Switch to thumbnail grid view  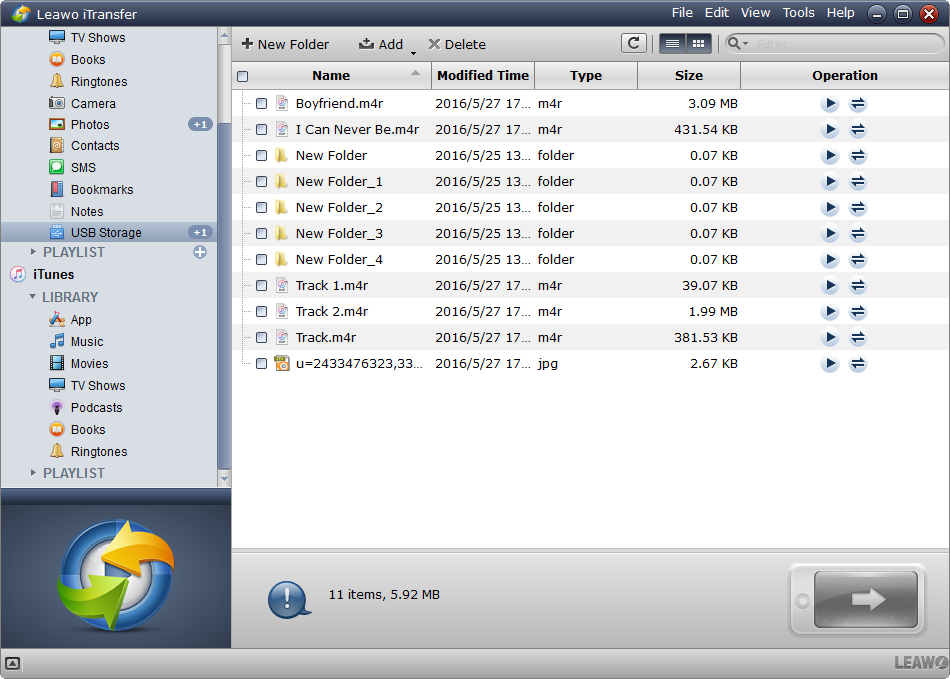[698, 44]
